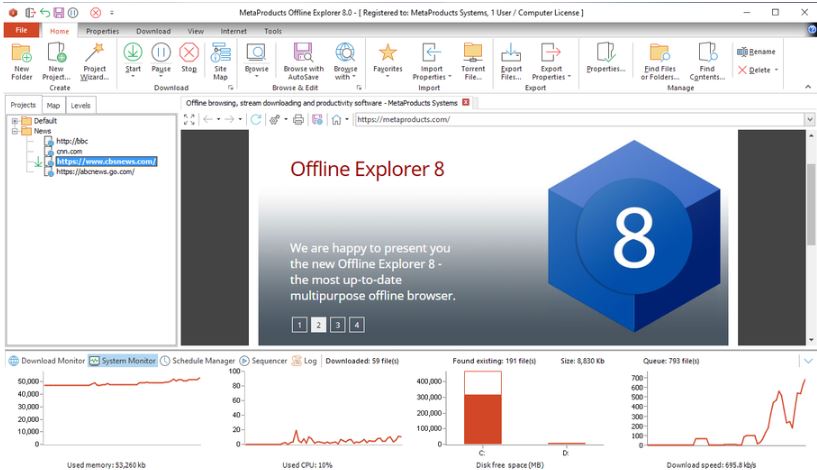This screenshot has width=817, height=470.
Task: Launch the Project Wizard
Action: click(x=94, y=61)
